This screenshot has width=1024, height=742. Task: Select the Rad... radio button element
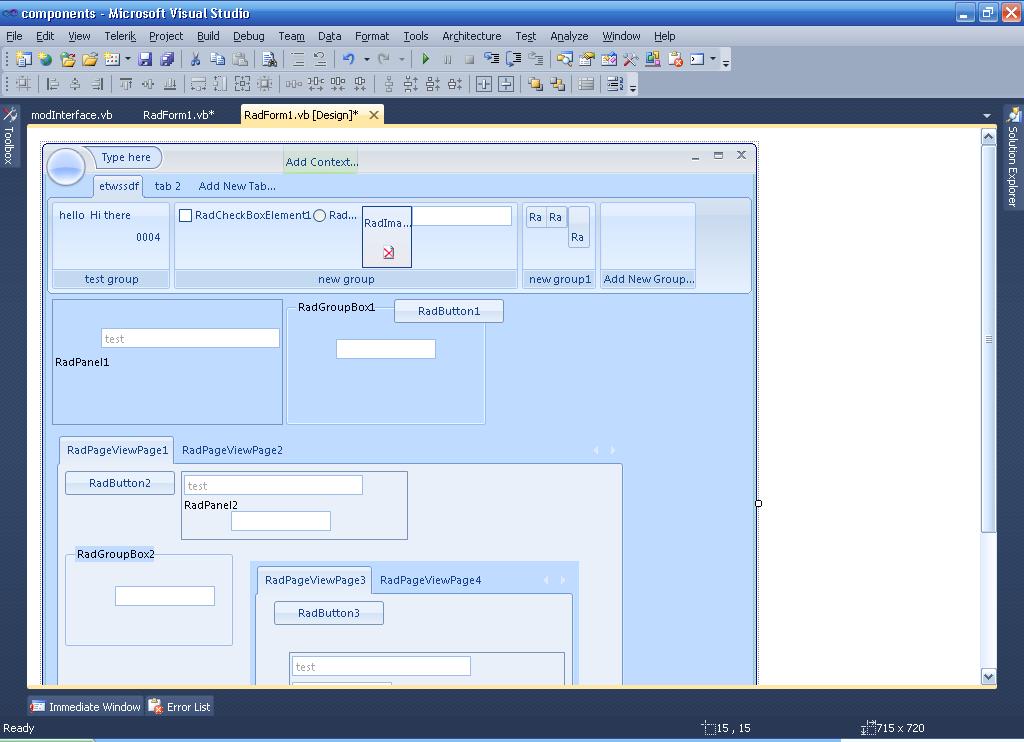319,216
